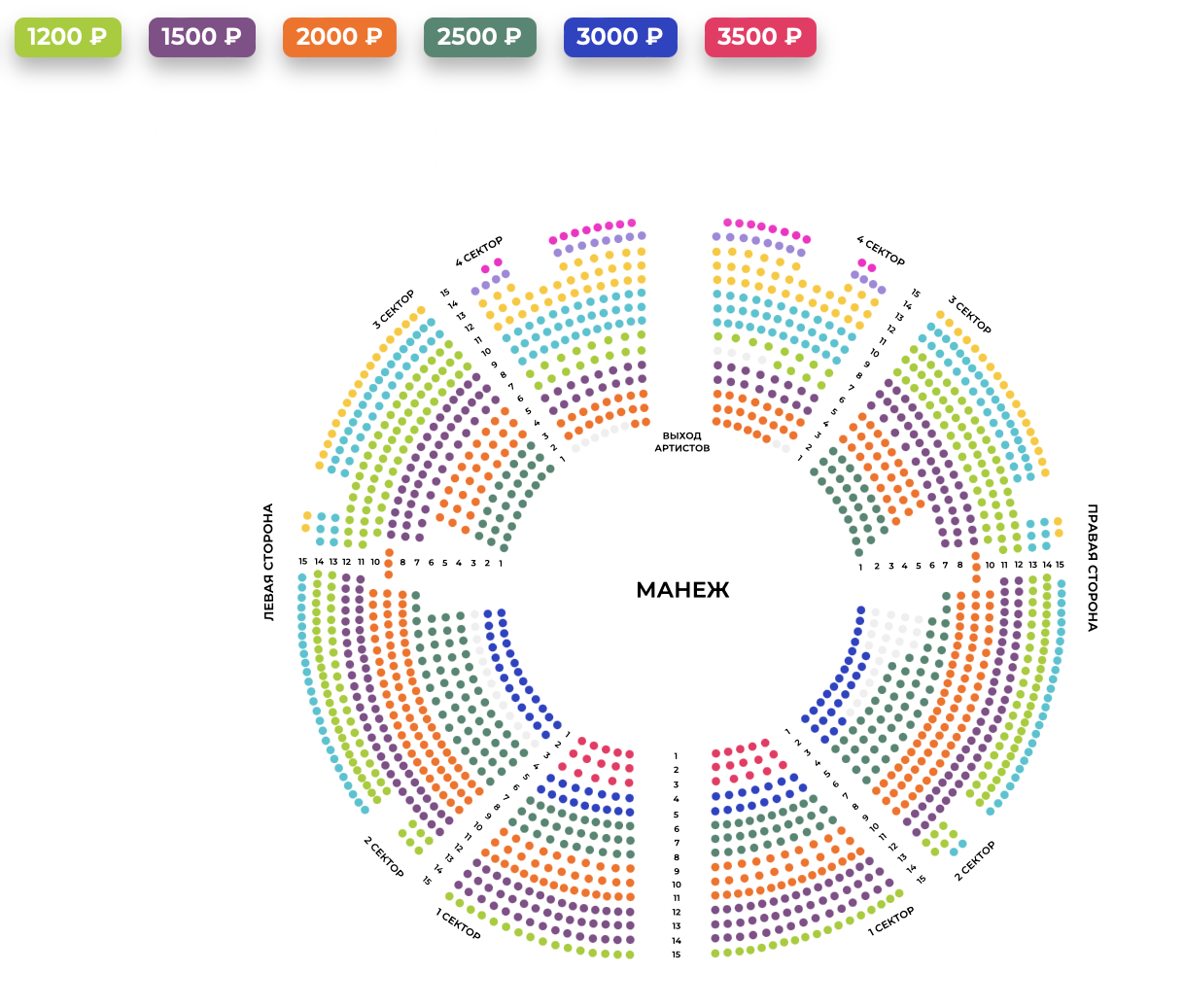Click row number 15 in the bottom center column
Viewport: 1184px width, 1008px height.
click(x=676, y=955)
